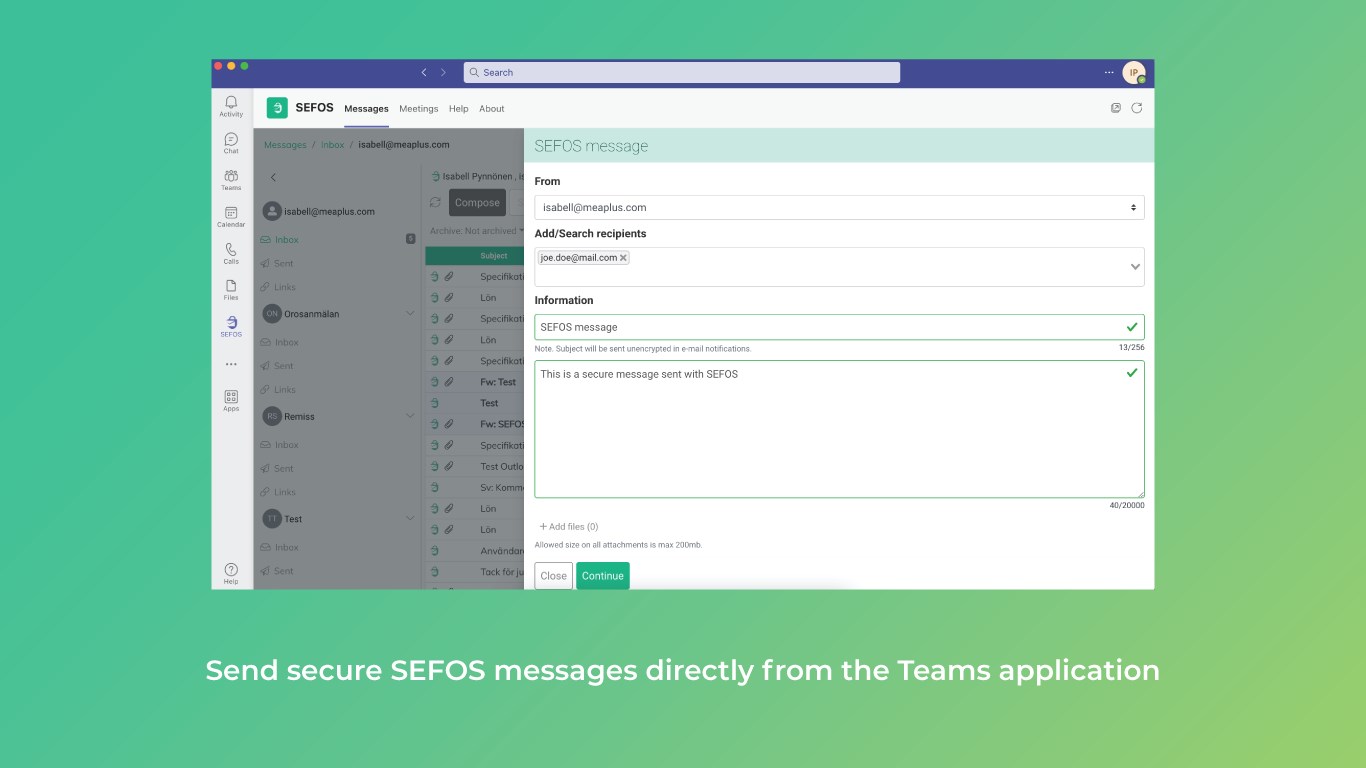Image resolution: width=1366 pixels, height=768 pixels.
Task: Open the Subject column header
Action: coord(493,256)
